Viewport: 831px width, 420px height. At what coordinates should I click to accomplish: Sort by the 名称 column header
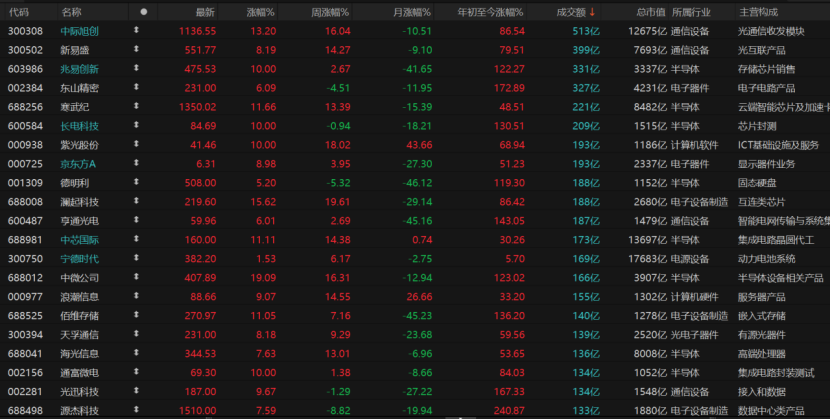coord(72,12)
